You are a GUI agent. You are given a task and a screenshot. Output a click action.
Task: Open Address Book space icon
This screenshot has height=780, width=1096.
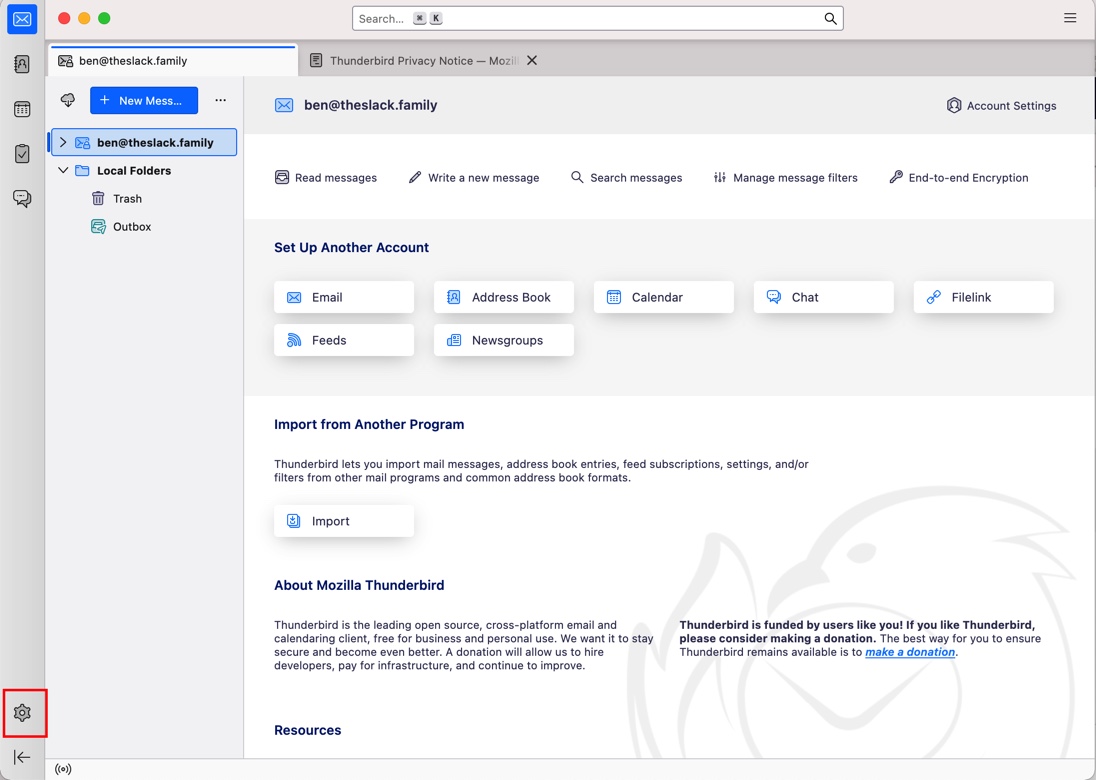(22, 64)
